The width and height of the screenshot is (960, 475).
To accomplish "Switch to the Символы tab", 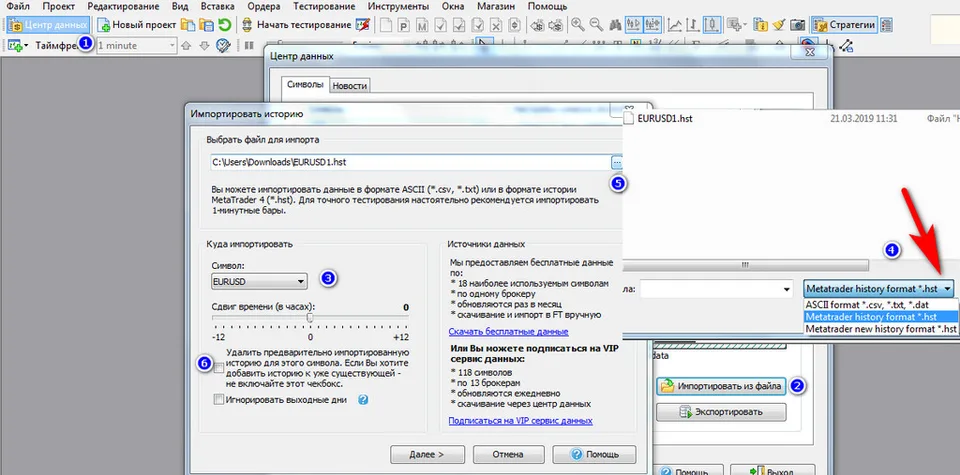I will (305, 85).
